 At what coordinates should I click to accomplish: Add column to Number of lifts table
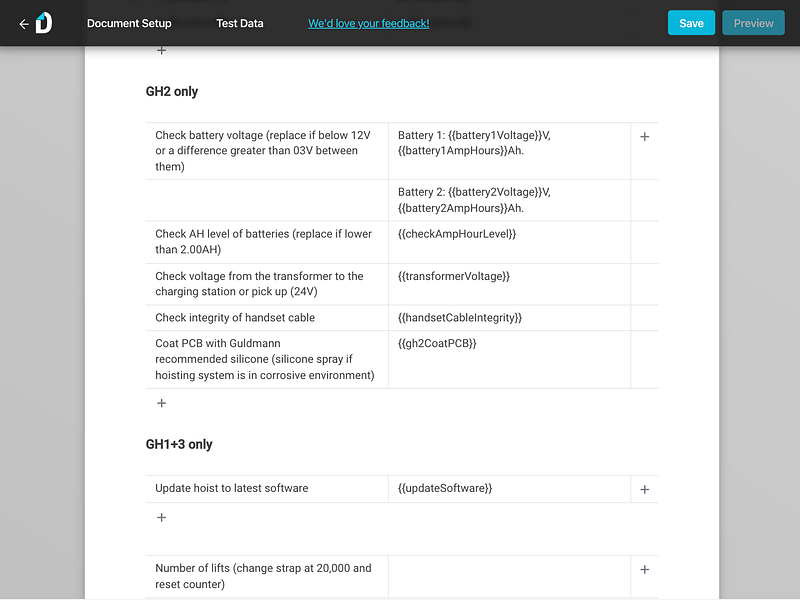pos(644,569)
